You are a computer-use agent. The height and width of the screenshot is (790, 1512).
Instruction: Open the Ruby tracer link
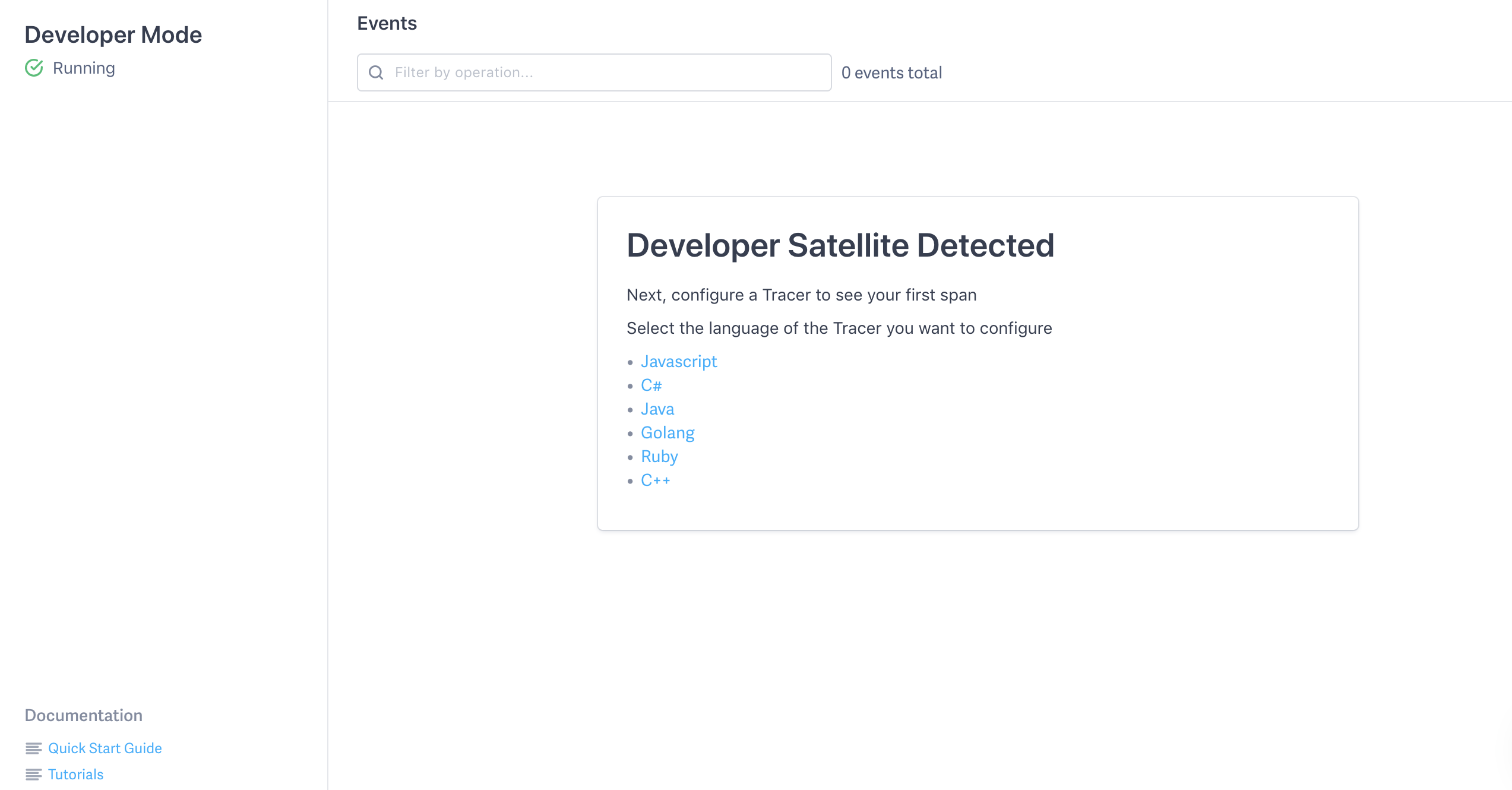(659, 457)
